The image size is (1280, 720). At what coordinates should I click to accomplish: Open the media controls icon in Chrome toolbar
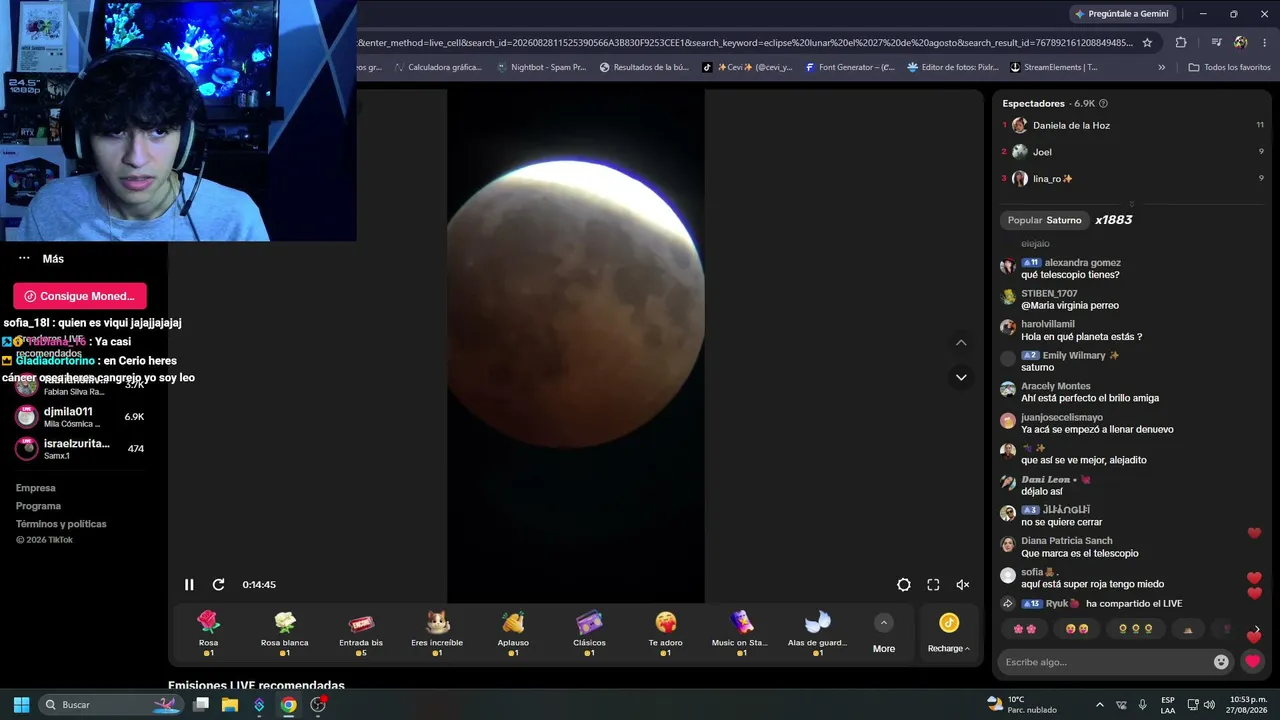(1216, 43)
